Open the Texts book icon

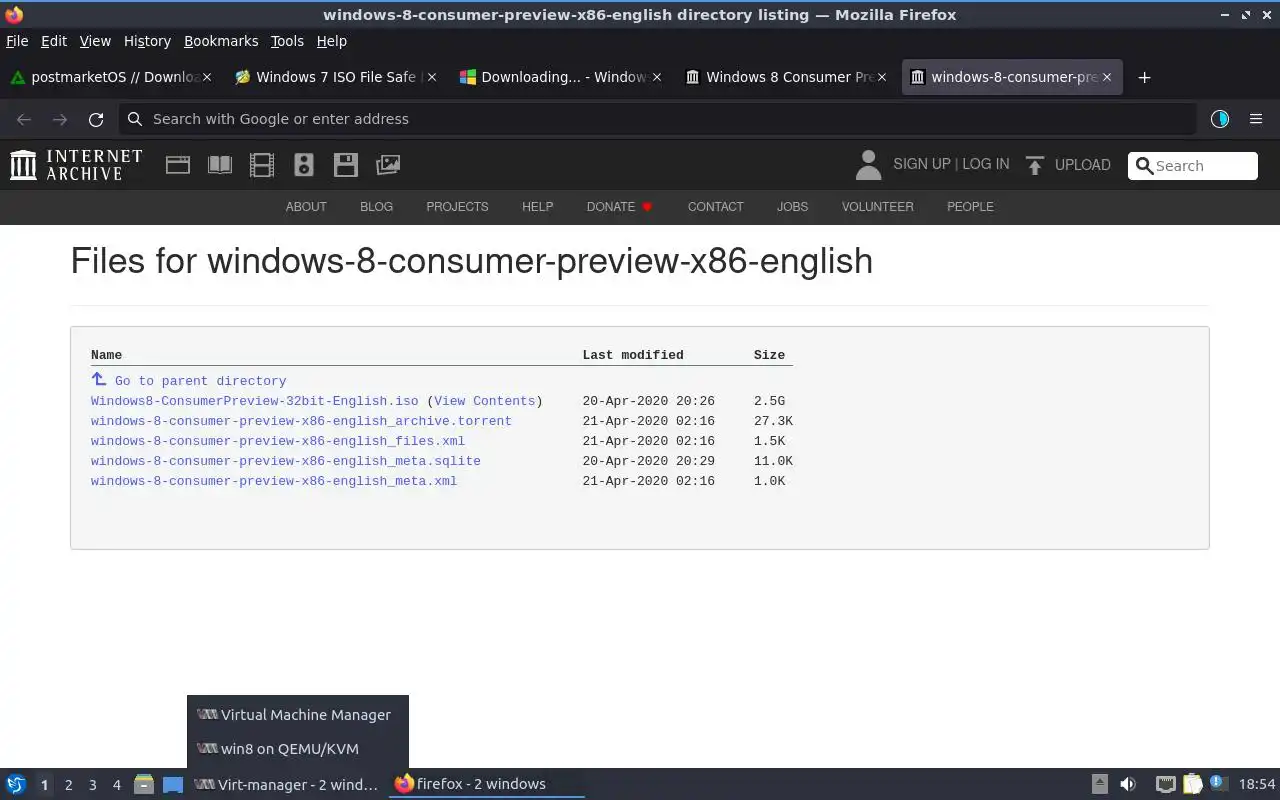tap(220, 165)
